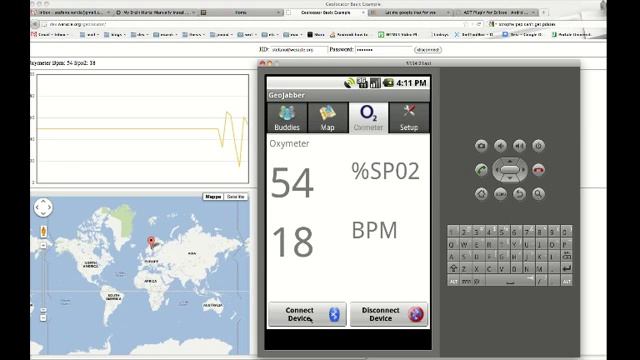Click the 2 key on emulator keyboard
Screen dimensions: 640x360
(464, 232)
